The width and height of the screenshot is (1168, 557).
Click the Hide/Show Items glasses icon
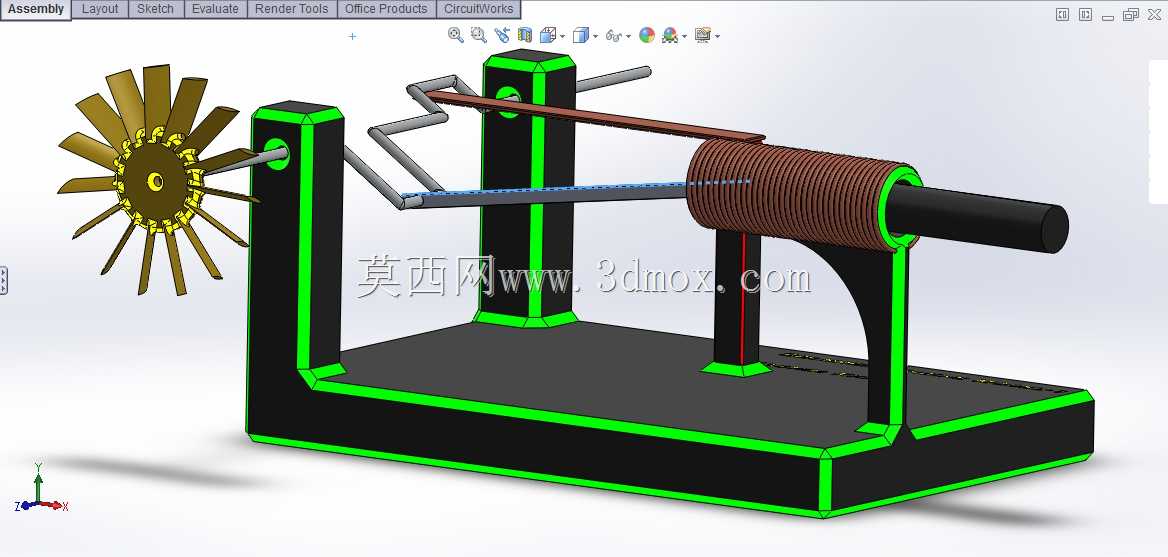pos(613,35)
